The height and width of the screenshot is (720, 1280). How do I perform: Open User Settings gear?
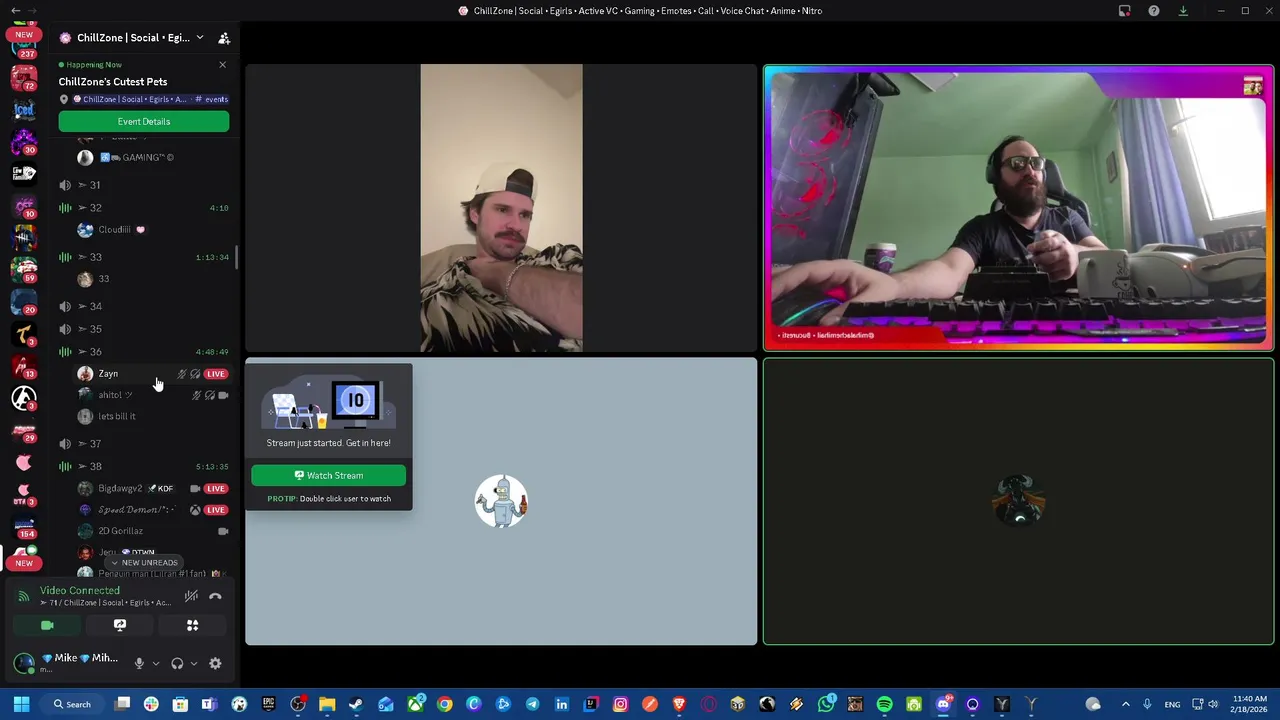click(215, 663)
